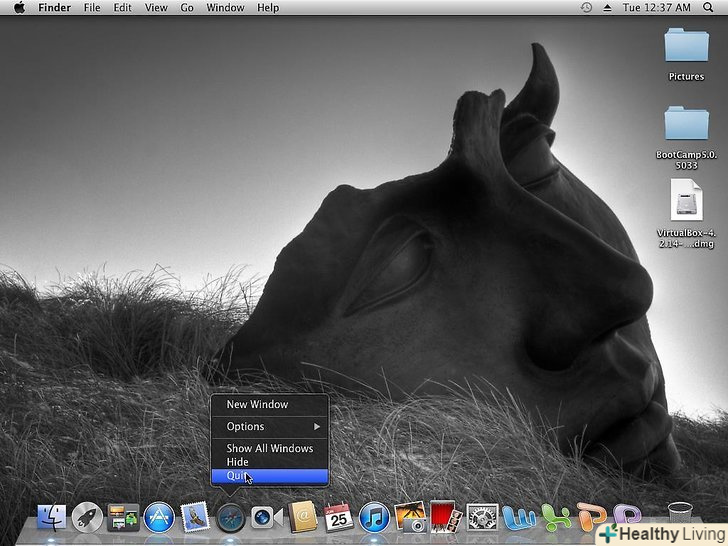Open the Mail stamp icon in Dock
728x546 pixels.
[x=195, y=517]
